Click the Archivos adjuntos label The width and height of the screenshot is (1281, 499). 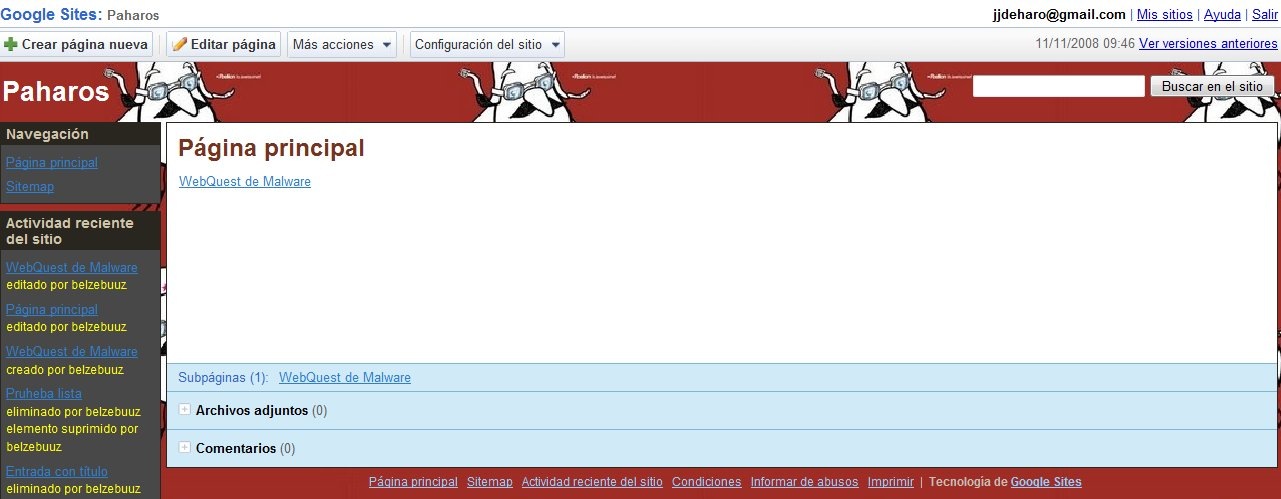coord(252,410)
